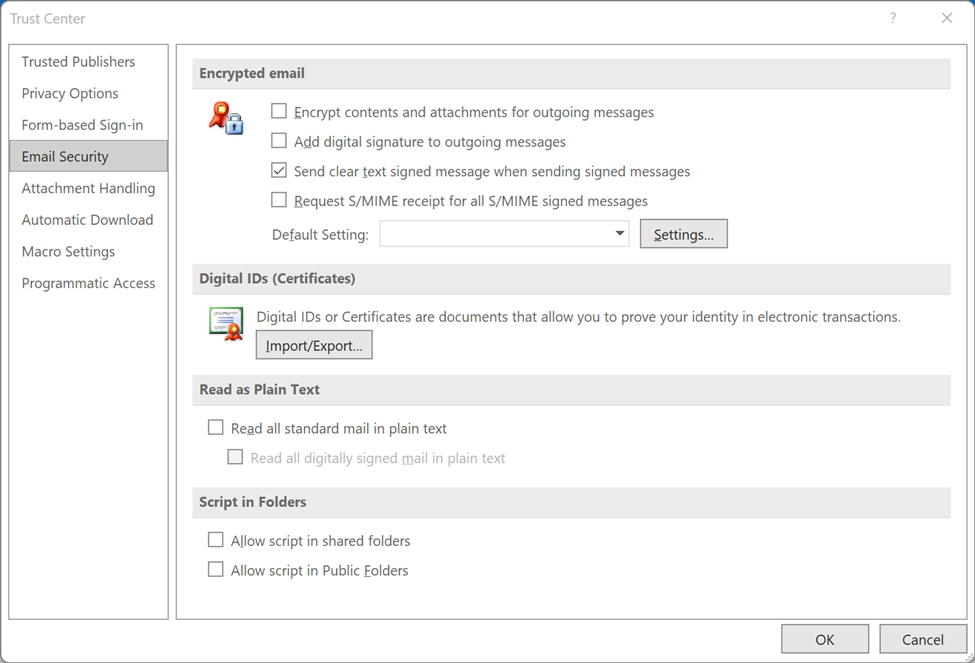Enable Allow script in Public Folders
975x663 pixels.
215,569
